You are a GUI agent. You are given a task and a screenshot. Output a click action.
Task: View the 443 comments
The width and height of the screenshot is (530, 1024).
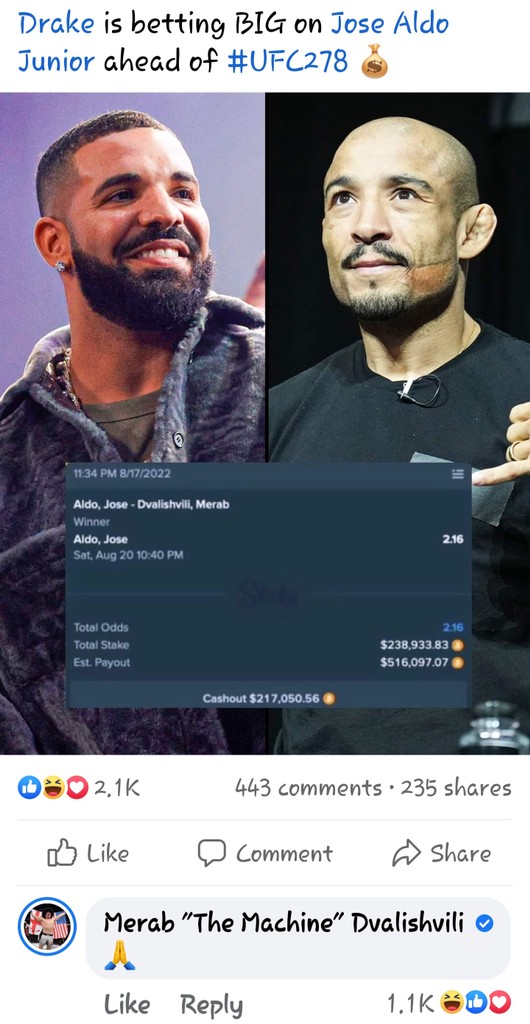tap(308, 788)
